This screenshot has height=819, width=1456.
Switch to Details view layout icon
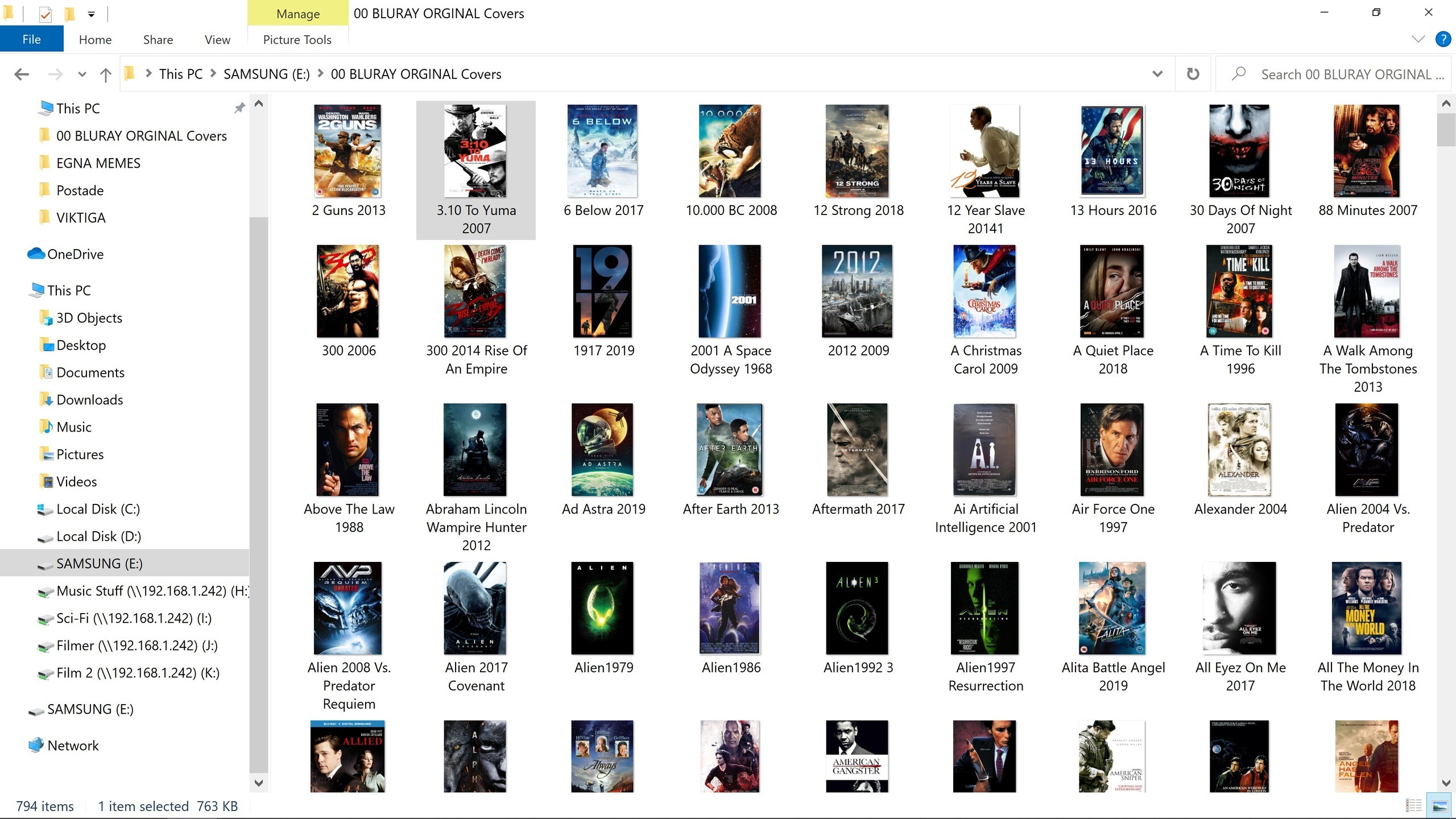1414,805
